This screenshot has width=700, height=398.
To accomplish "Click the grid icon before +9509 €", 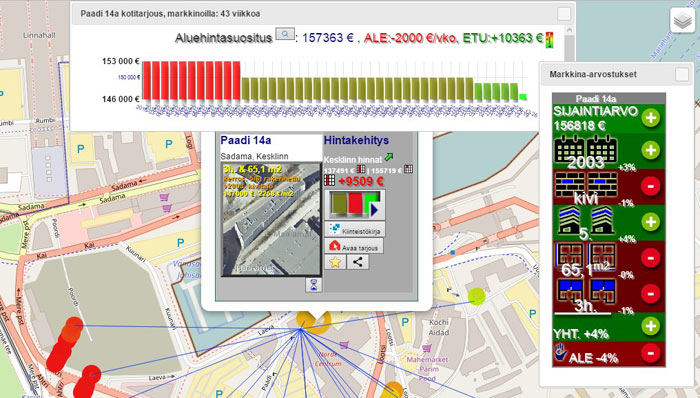I will (329, 180).
